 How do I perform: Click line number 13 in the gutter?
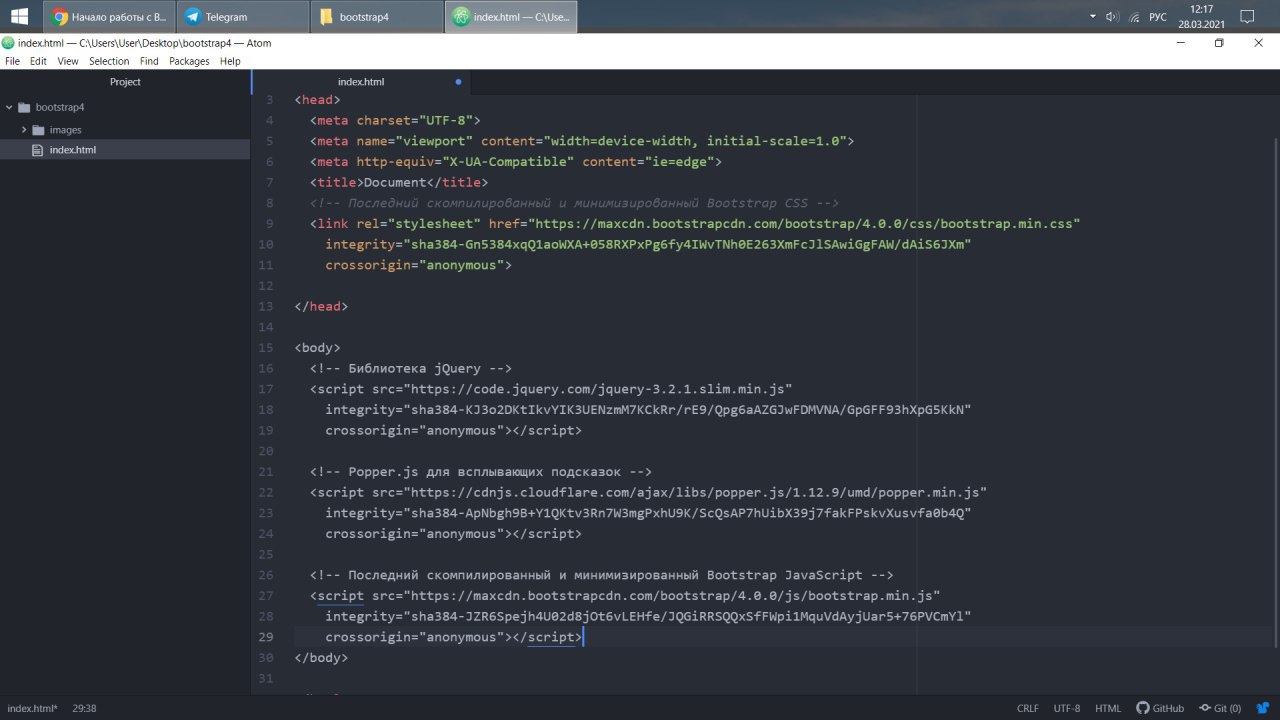pos(265,307)
